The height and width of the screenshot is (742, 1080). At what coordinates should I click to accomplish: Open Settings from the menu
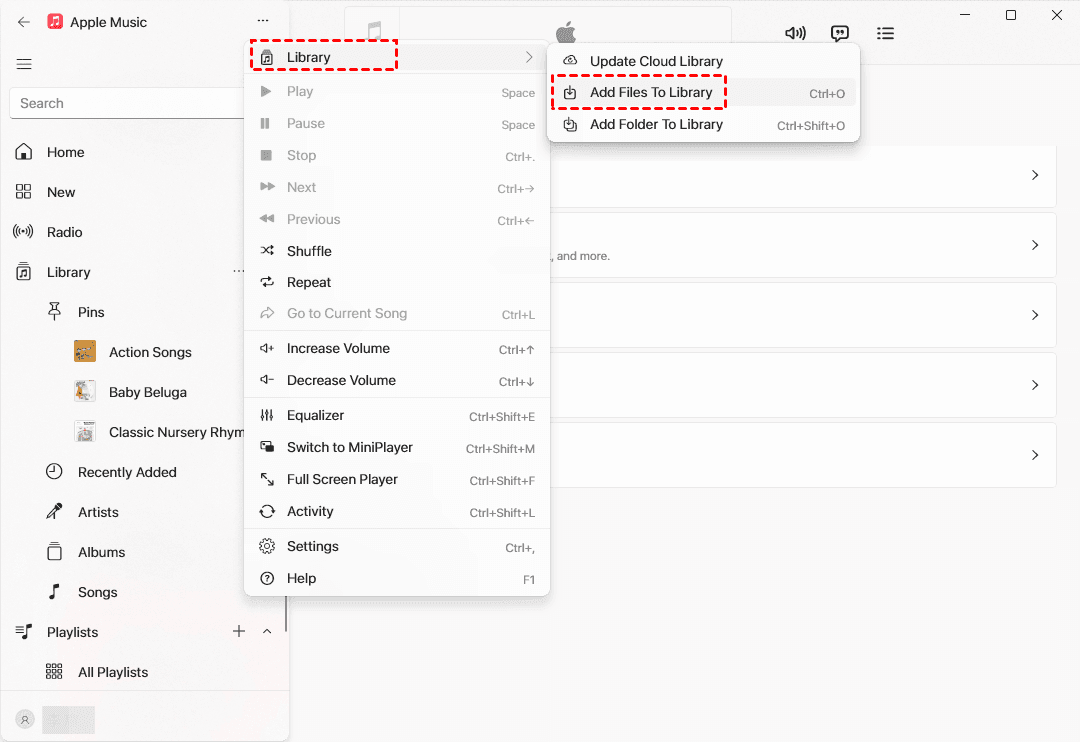[397, 546]
